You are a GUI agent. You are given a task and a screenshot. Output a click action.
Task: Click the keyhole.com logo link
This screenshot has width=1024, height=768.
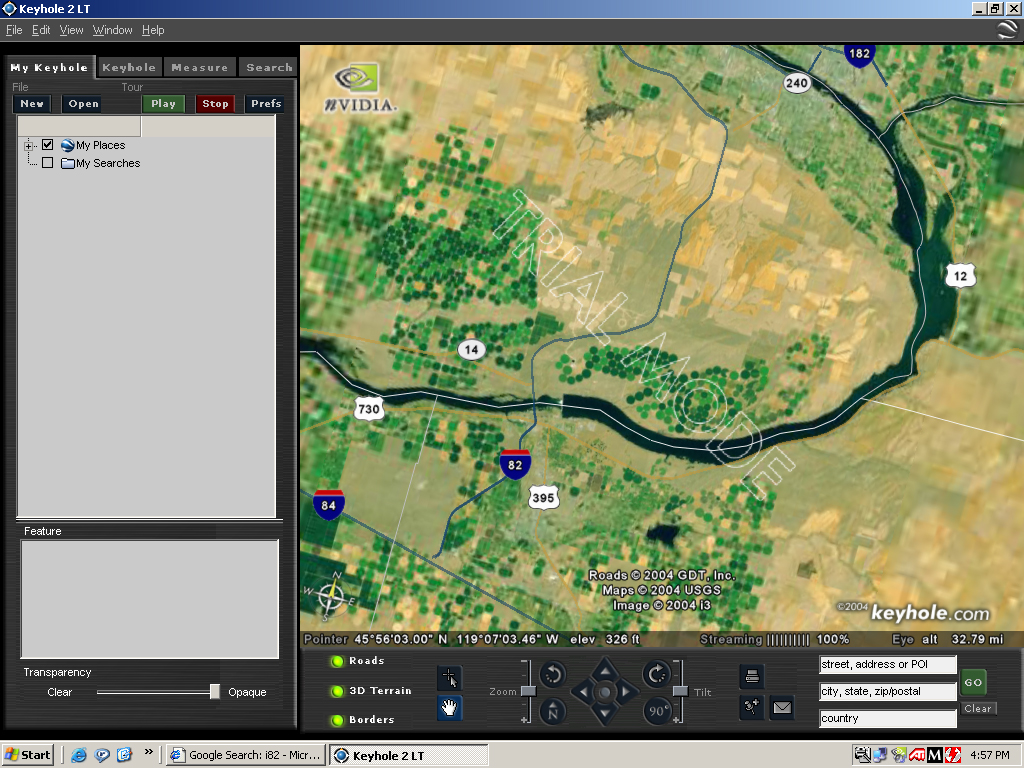click(x=931, y=613)
